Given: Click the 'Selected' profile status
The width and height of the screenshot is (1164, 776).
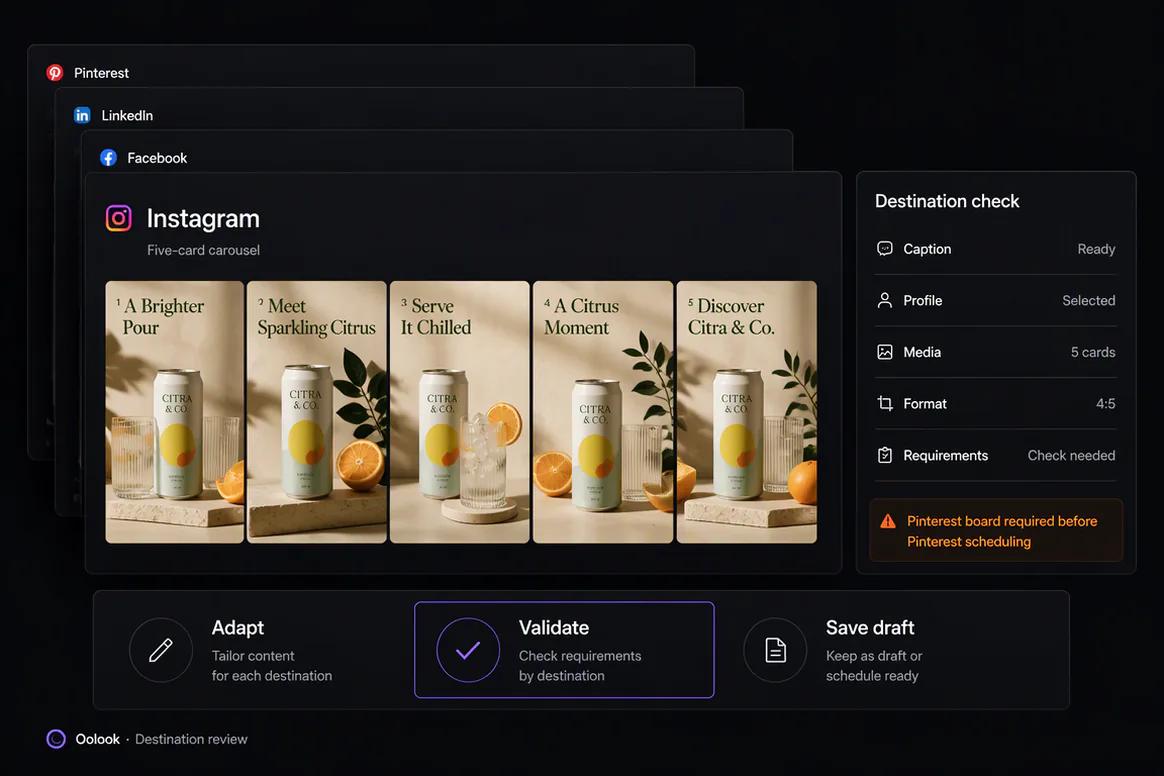Looking at the screenshot, I should click(1088, 300).
